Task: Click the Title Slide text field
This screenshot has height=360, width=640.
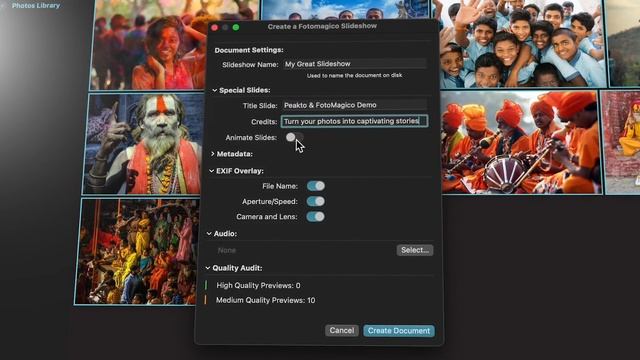Action: [x=355, y=105]
